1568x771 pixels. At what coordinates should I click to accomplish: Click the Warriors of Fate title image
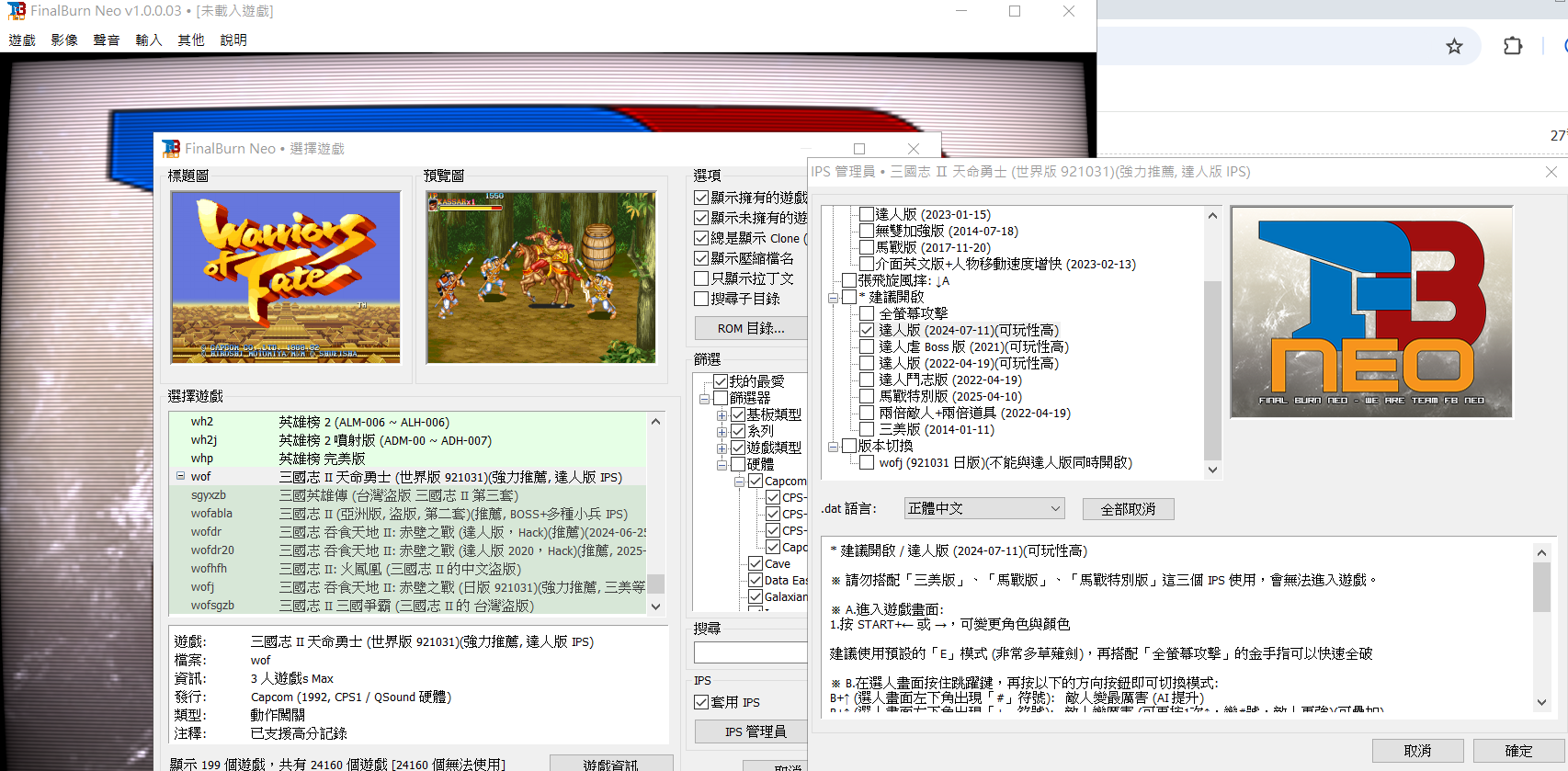coord(286,277)
